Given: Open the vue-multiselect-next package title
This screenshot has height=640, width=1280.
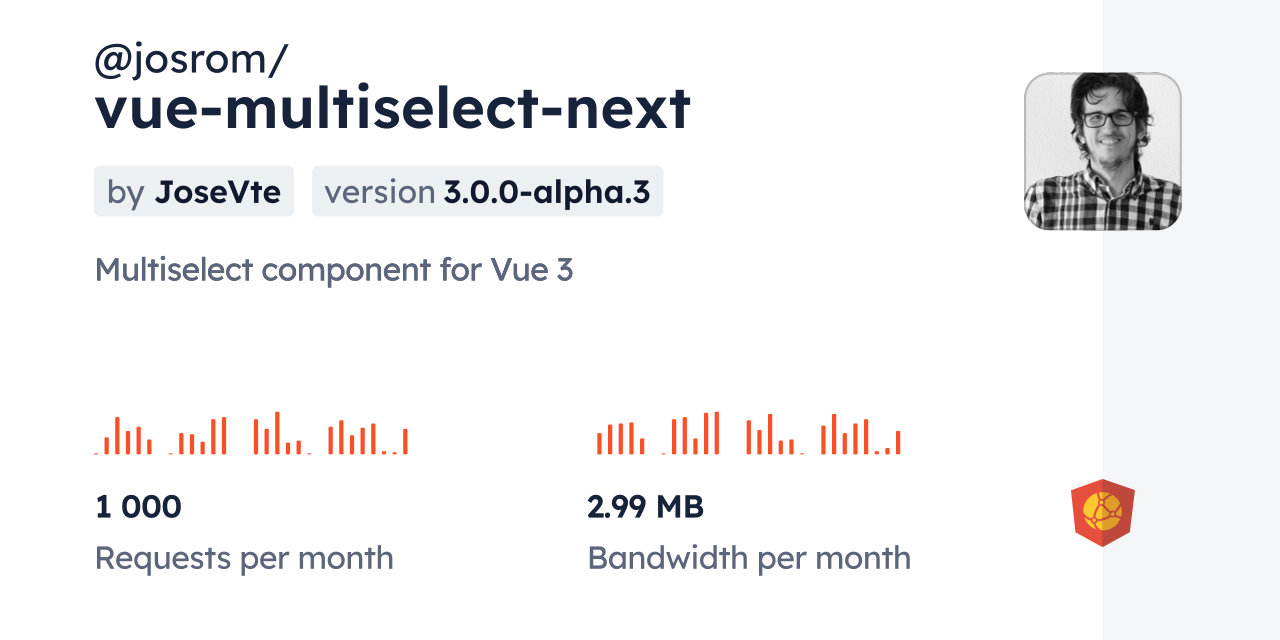Looking at the screenshot, I should [392, 108].
